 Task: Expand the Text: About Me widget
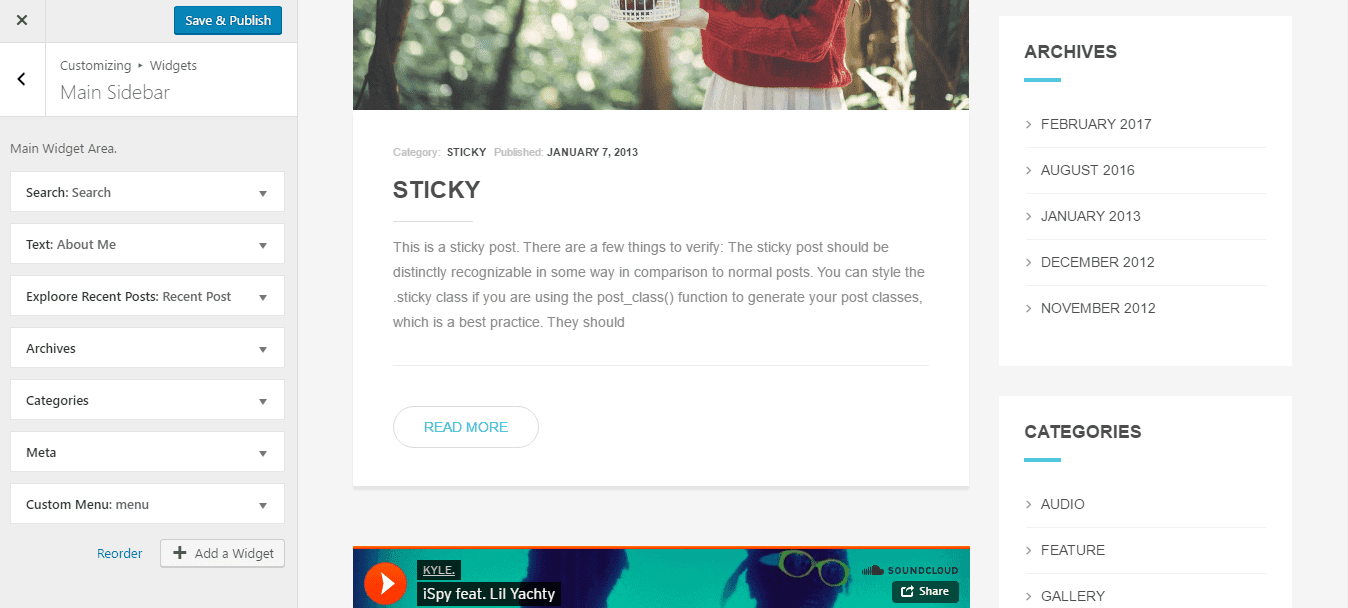tap(147, 244)
